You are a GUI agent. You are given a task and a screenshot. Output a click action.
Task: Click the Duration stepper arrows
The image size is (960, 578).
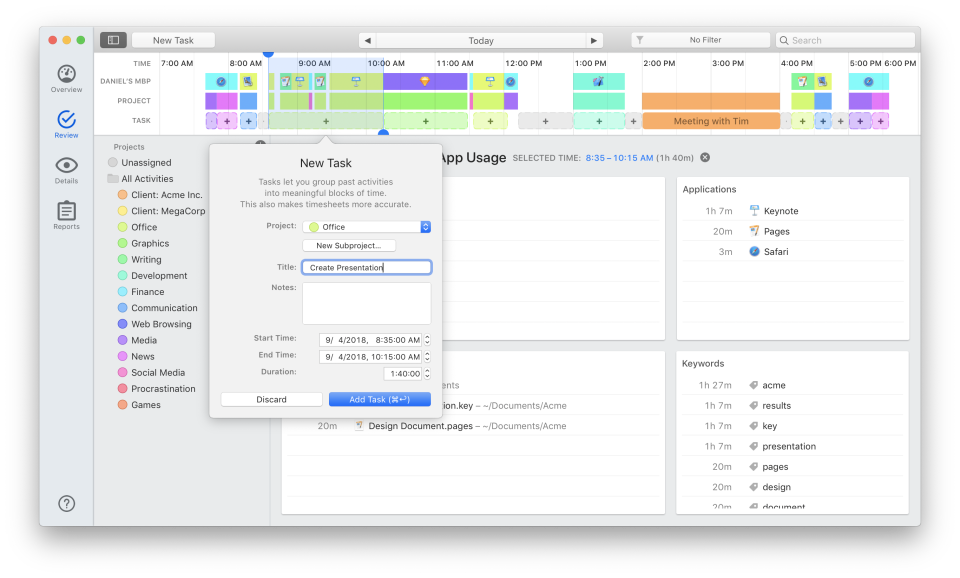pyautogui.click(x=427, y=373)
